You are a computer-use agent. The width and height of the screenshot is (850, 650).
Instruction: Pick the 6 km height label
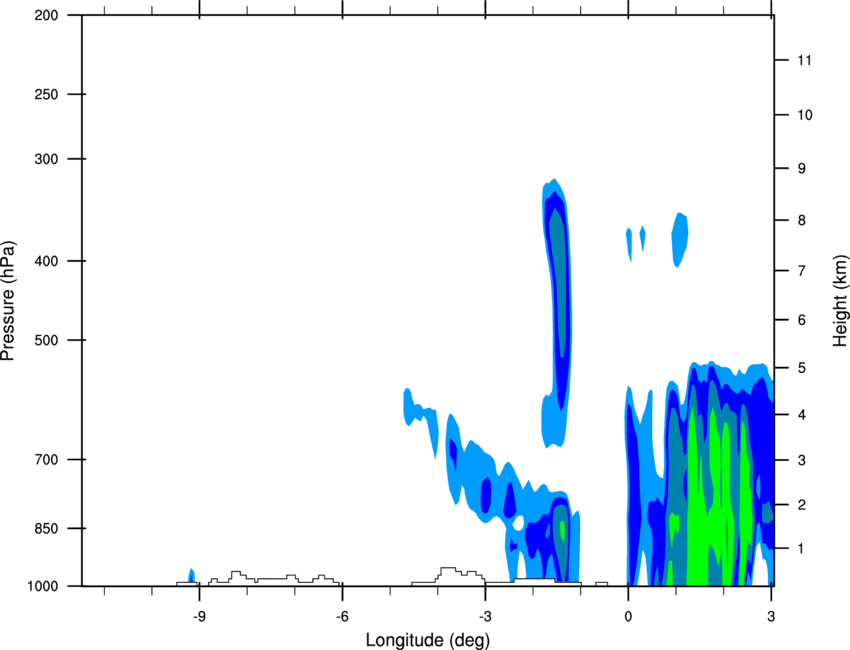click(x=801, y=320)
